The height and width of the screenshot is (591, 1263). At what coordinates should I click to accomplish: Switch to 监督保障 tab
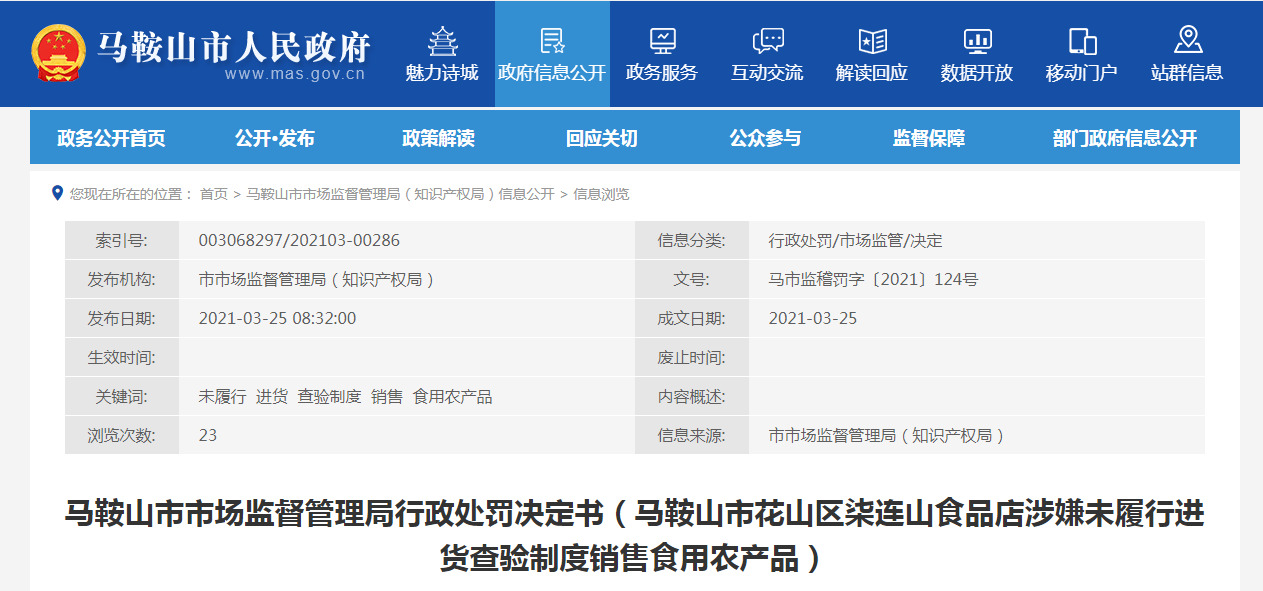pos(929,139)
